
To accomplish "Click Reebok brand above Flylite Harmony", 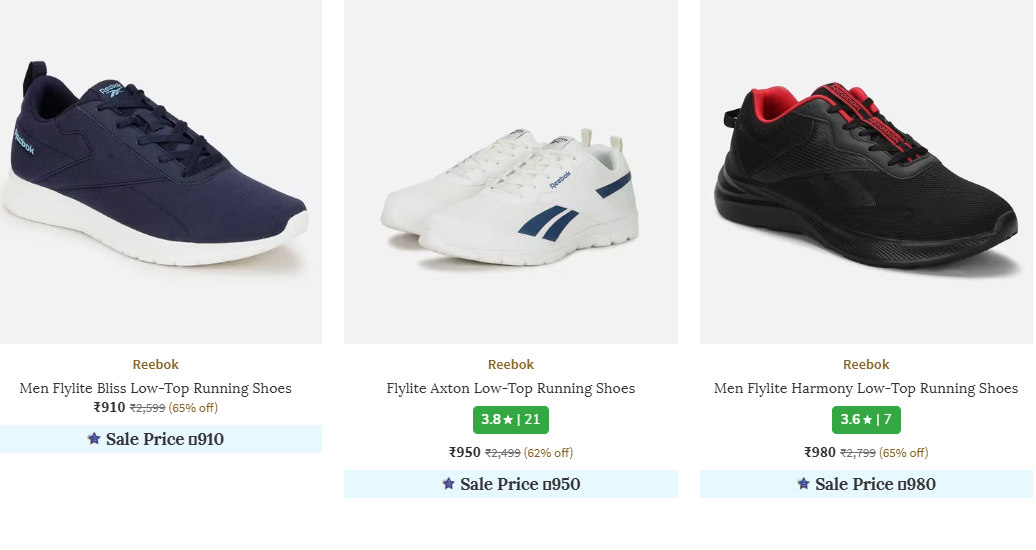I will click(x=866, y=364).
